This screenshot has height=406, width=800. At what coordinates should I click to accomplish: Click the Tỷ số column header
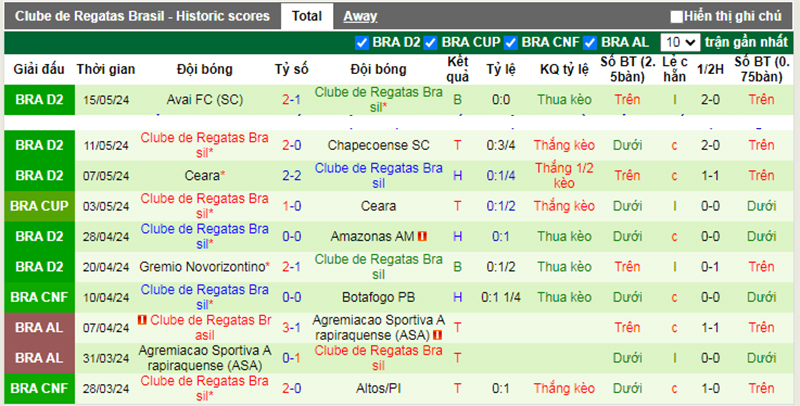tap(292, 69)
